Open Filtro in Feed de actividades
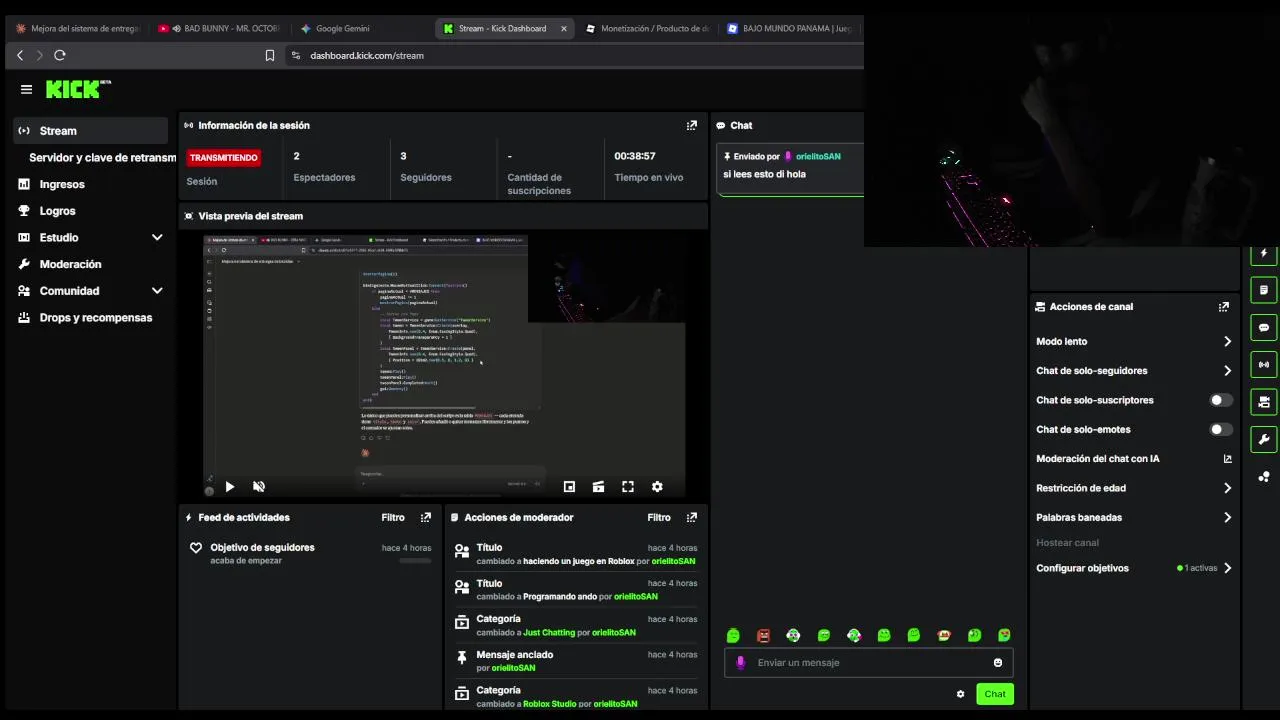 point(393,517)
